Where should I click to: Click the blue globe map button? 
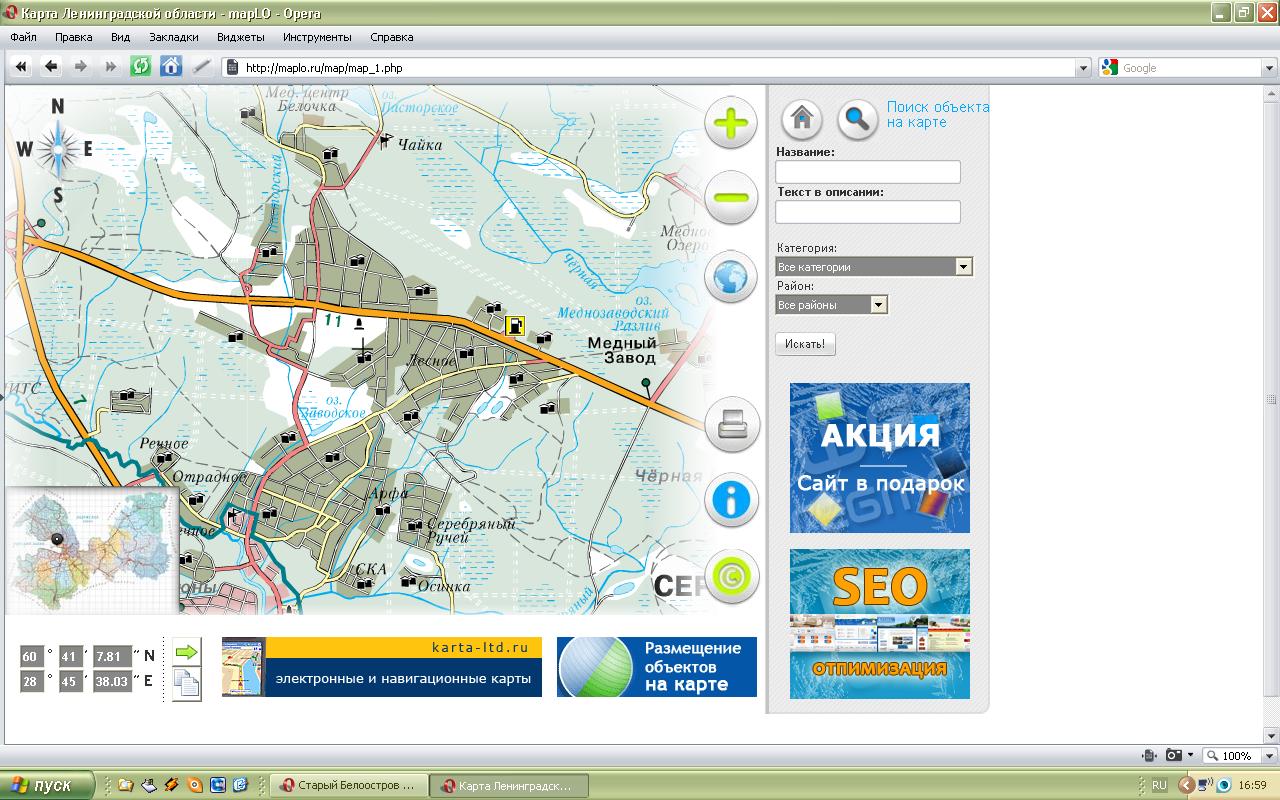[730, 275]
